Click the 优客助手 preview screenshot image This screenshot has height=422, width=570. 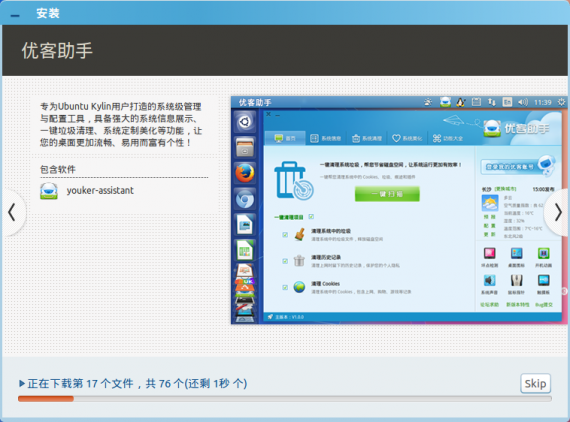[399, 210]
